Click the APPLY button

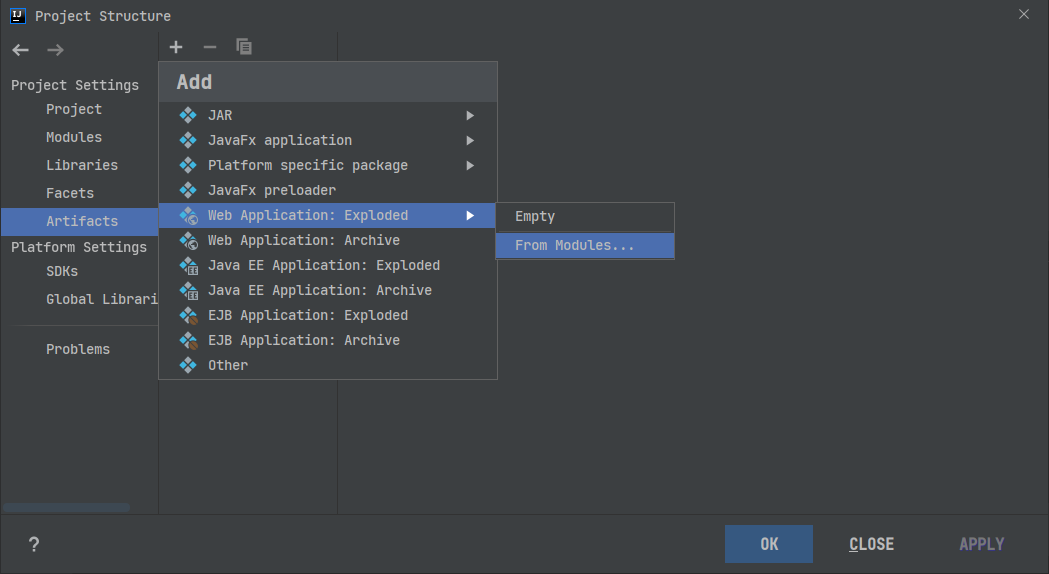(981, 544)
